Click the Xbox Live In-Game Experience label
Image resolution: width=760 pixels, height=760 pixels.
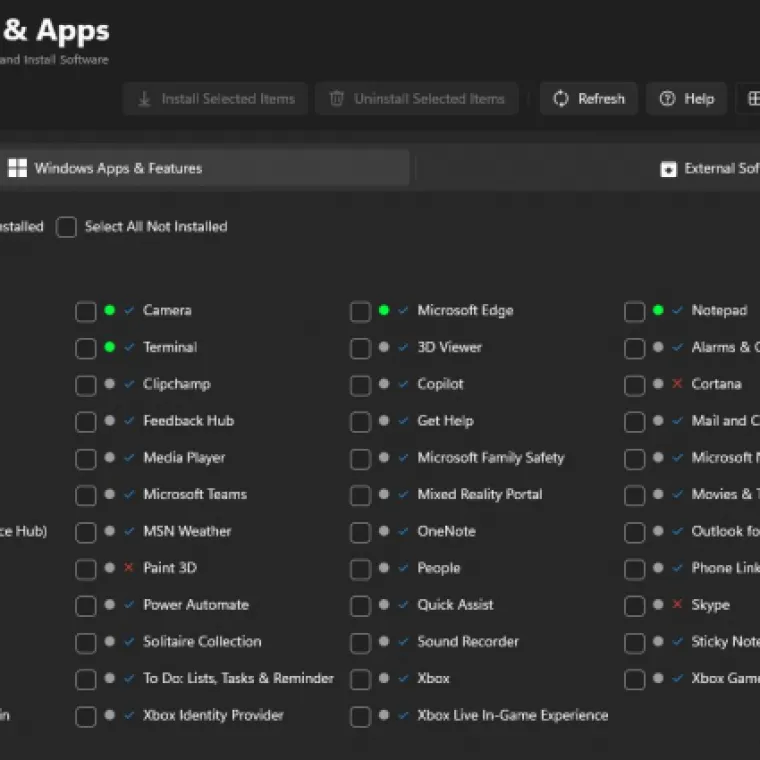[513, 715]
